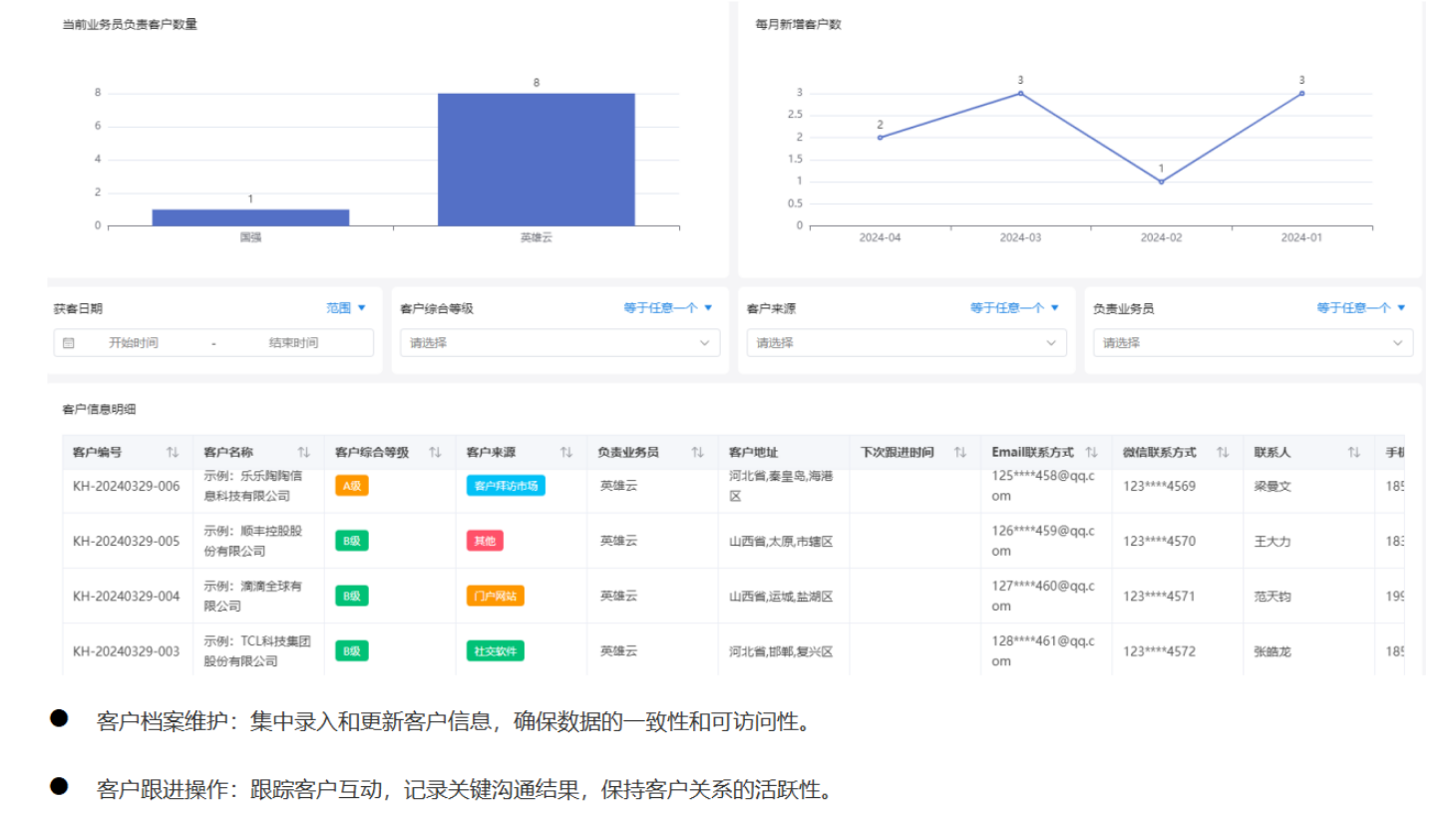This screenshot has width=1456, height=822.
Task: Open the 客户综合等级 请选择 dropdown
Action: [558, 342]
